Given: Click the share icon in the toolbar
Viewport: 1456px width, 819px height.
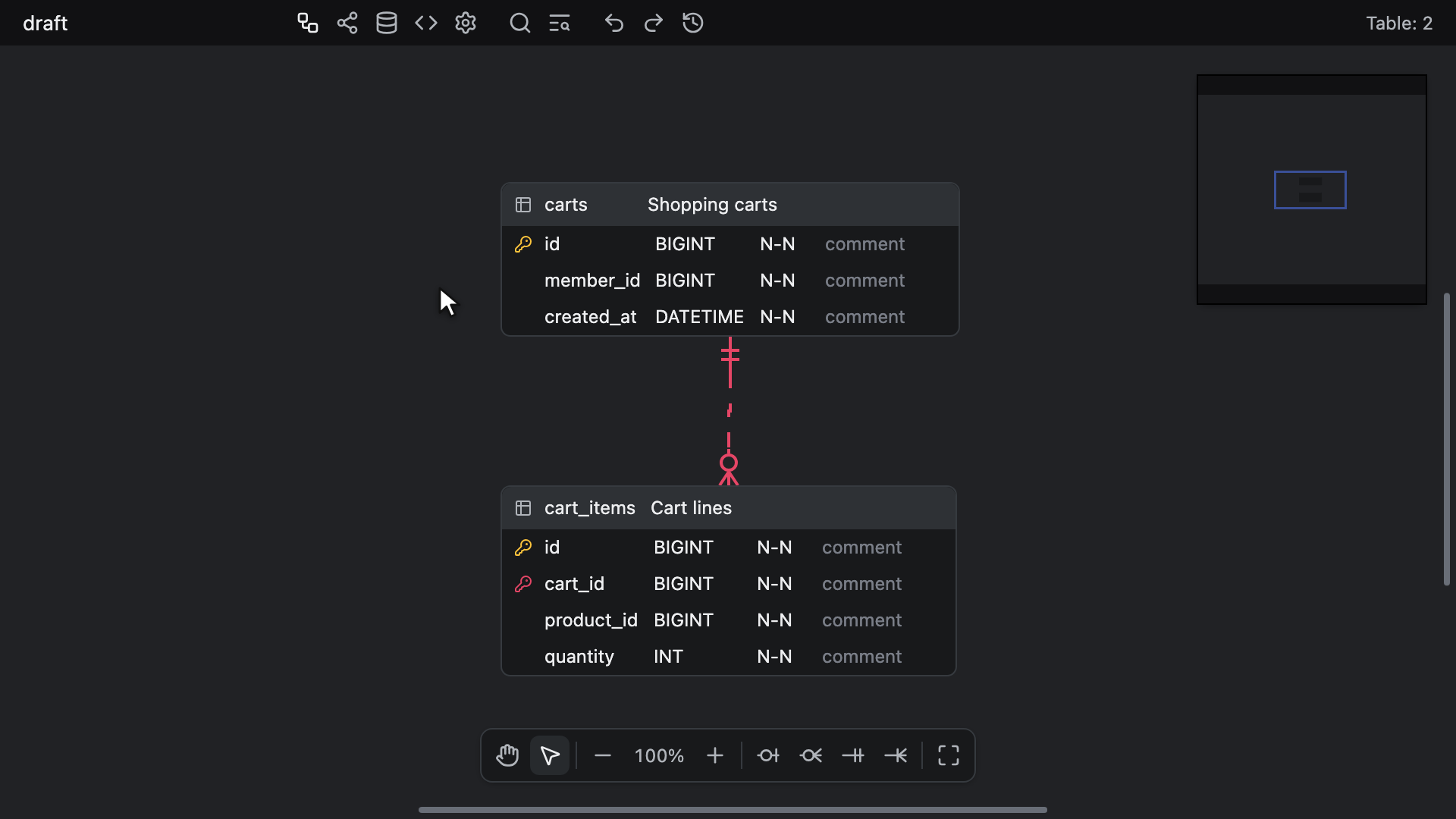Looking at the screenshot, I should tap(347, 23).
